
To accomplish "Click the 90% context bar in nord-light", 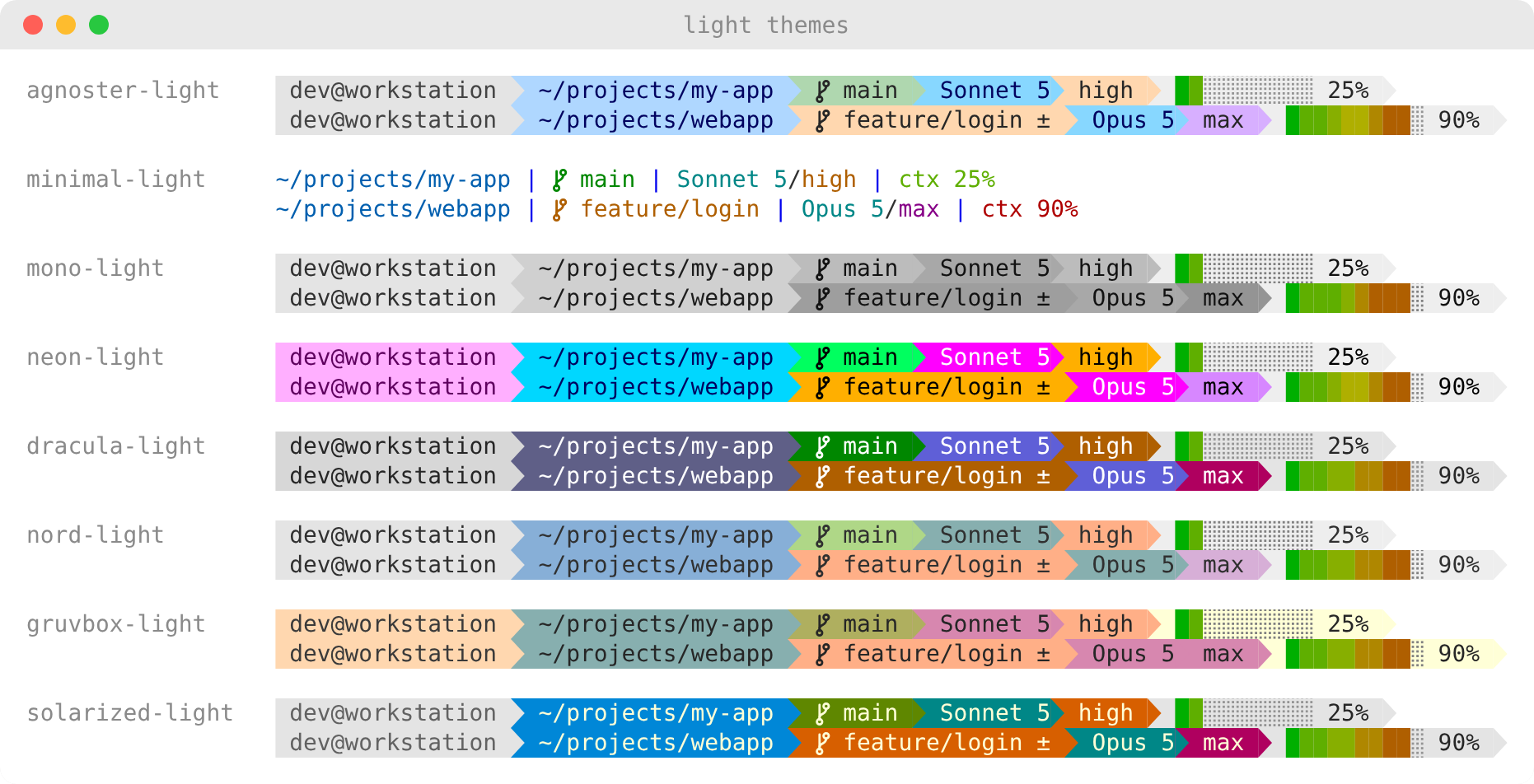I will click(1355, 565).
